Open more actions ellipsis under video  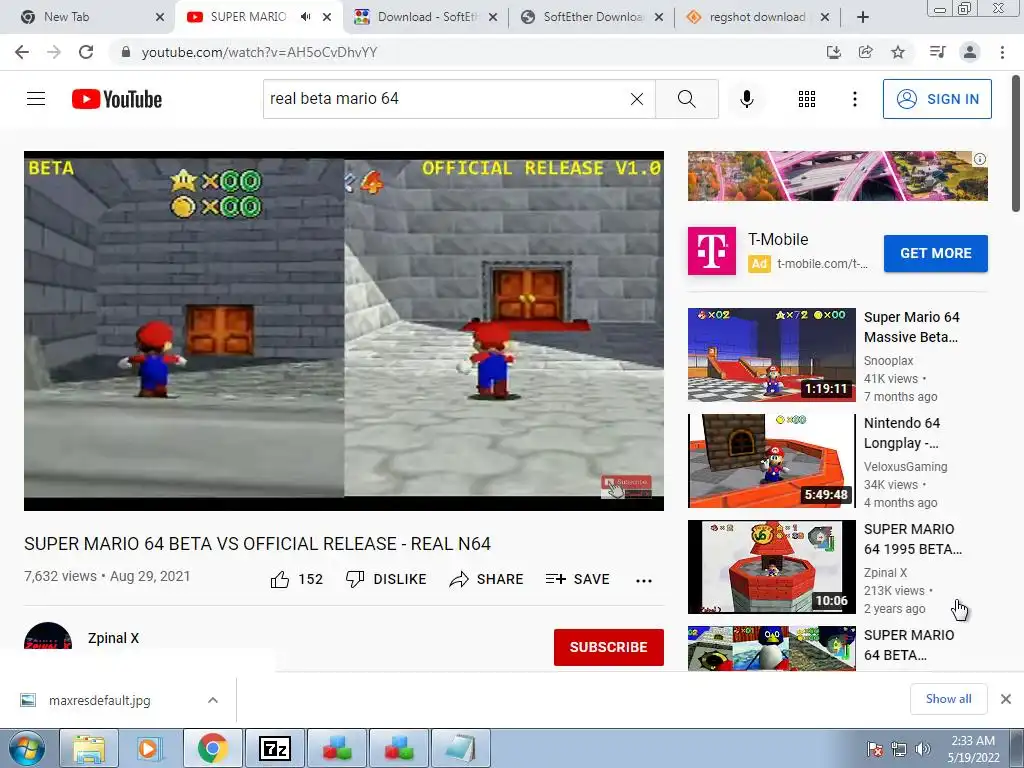coord(644,580)
